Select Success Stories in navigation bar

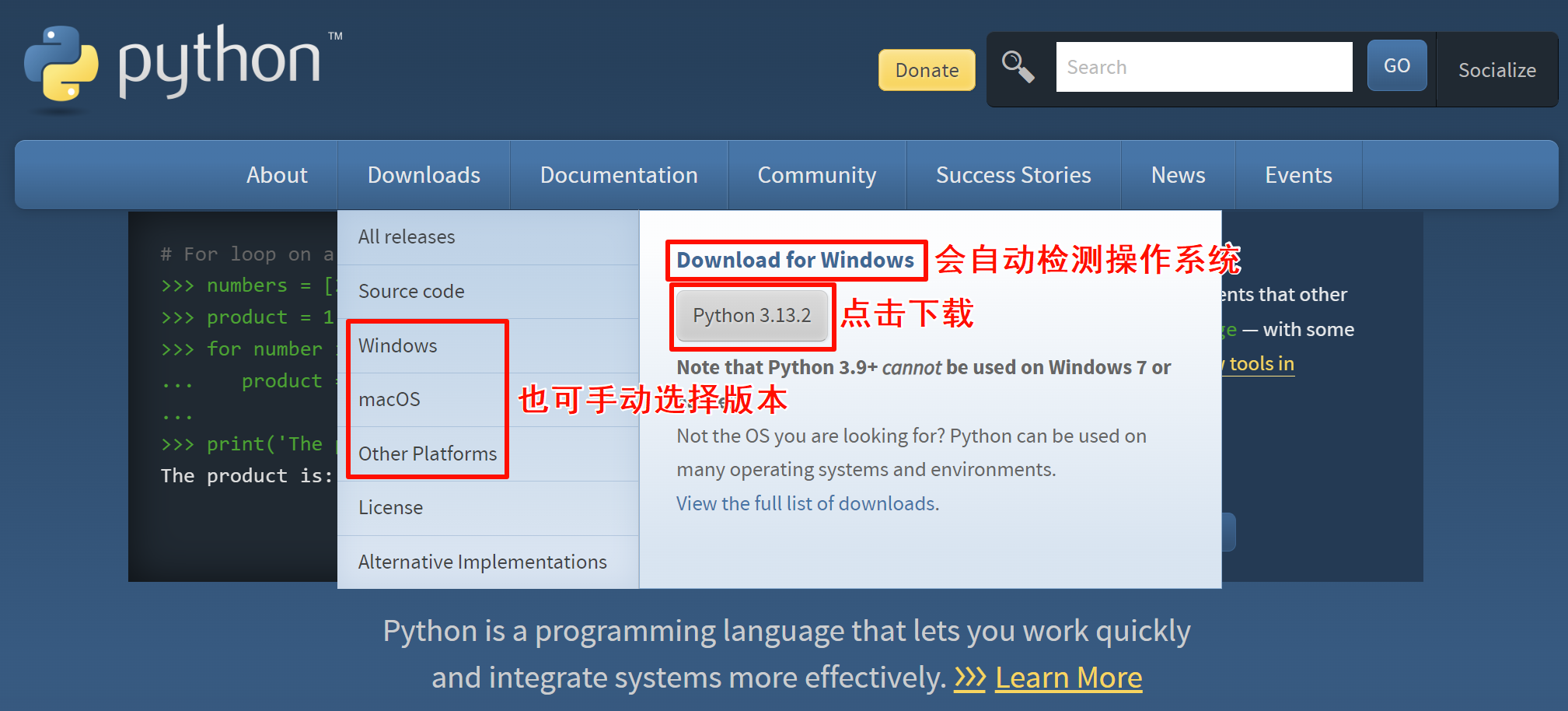click(1013, 175)
